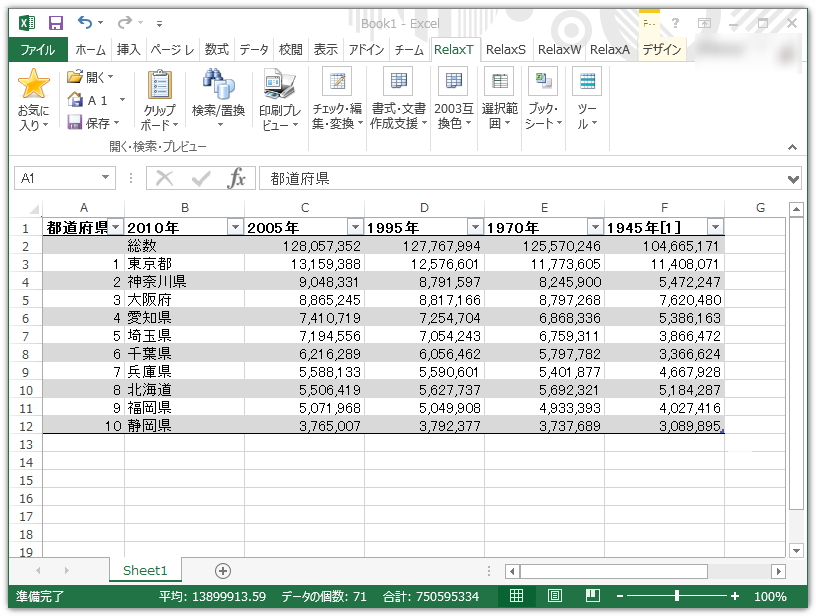Zoom out with the minus button

tap(620, 596)
